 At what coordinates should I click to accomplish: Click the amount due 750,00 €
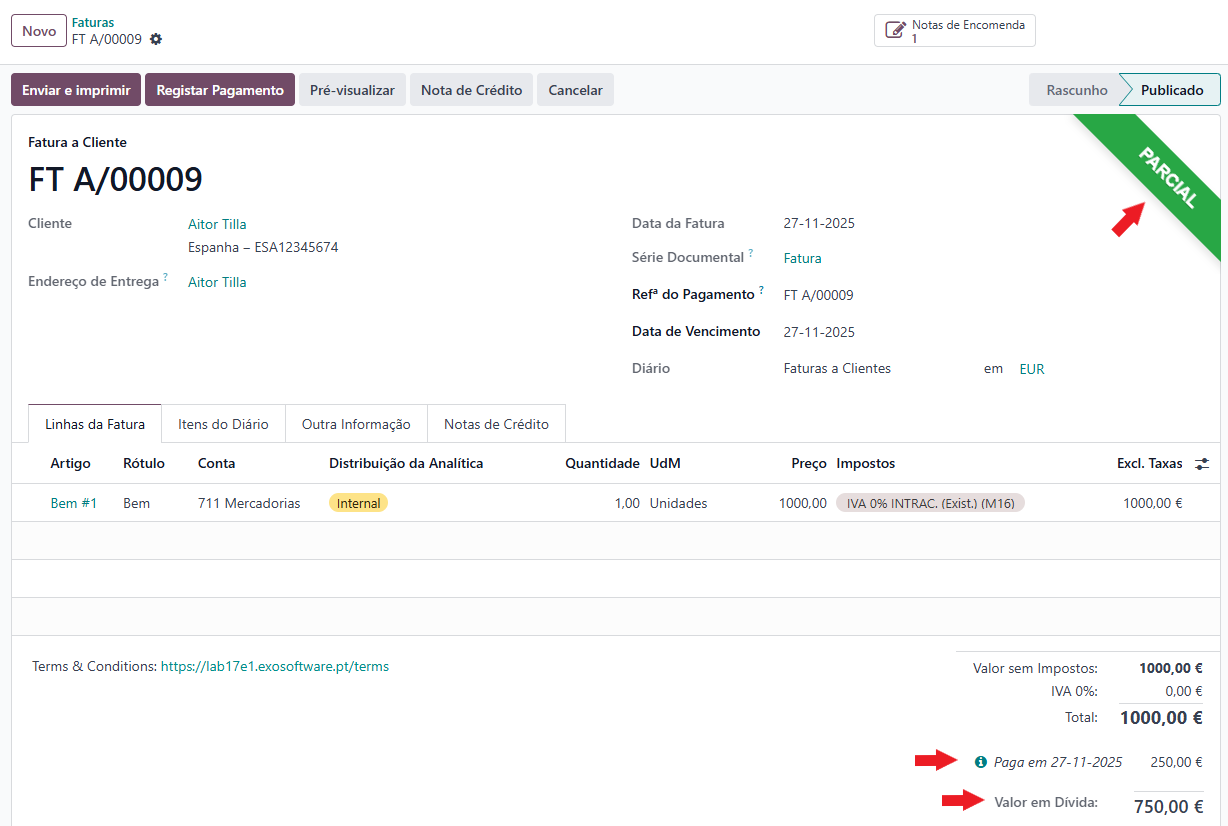1168,807
